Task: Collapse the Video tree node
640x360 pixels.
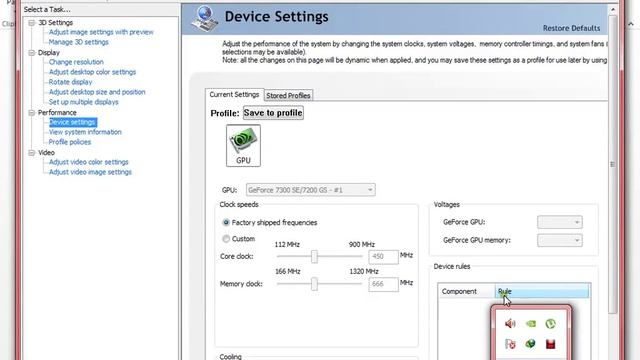Action: point(32,153)
